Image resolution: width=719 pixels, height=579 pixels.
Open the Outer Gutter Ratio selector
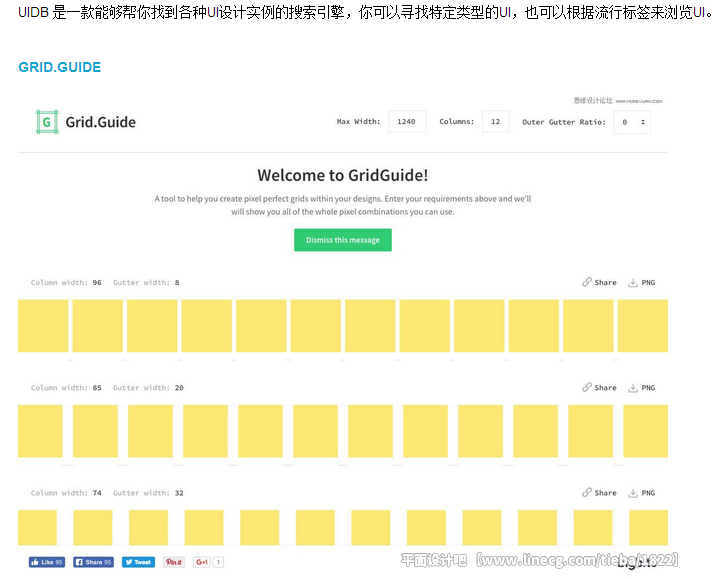pos(632,122)
